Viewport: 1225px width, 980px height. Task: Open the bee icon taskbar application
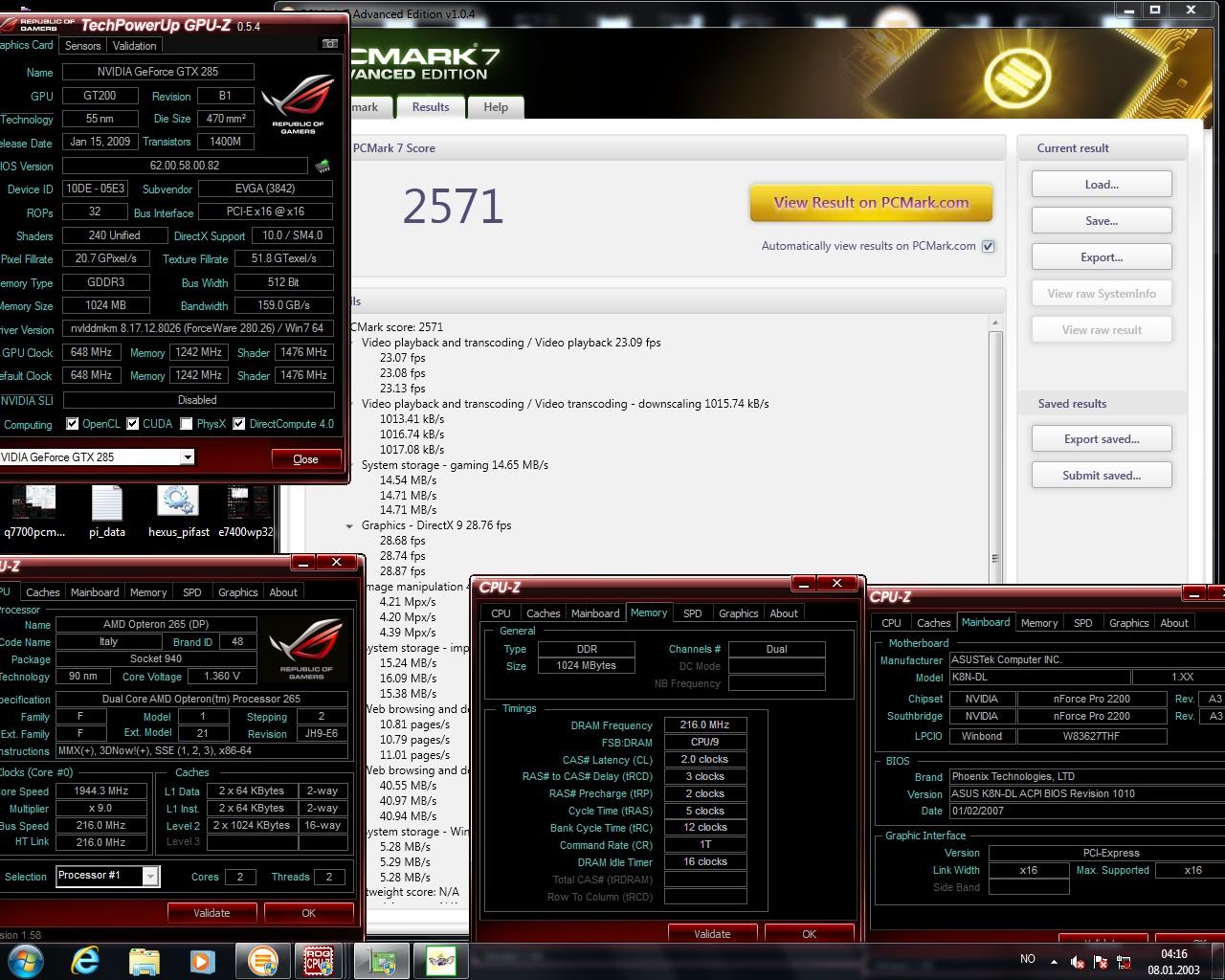point(440,960)
